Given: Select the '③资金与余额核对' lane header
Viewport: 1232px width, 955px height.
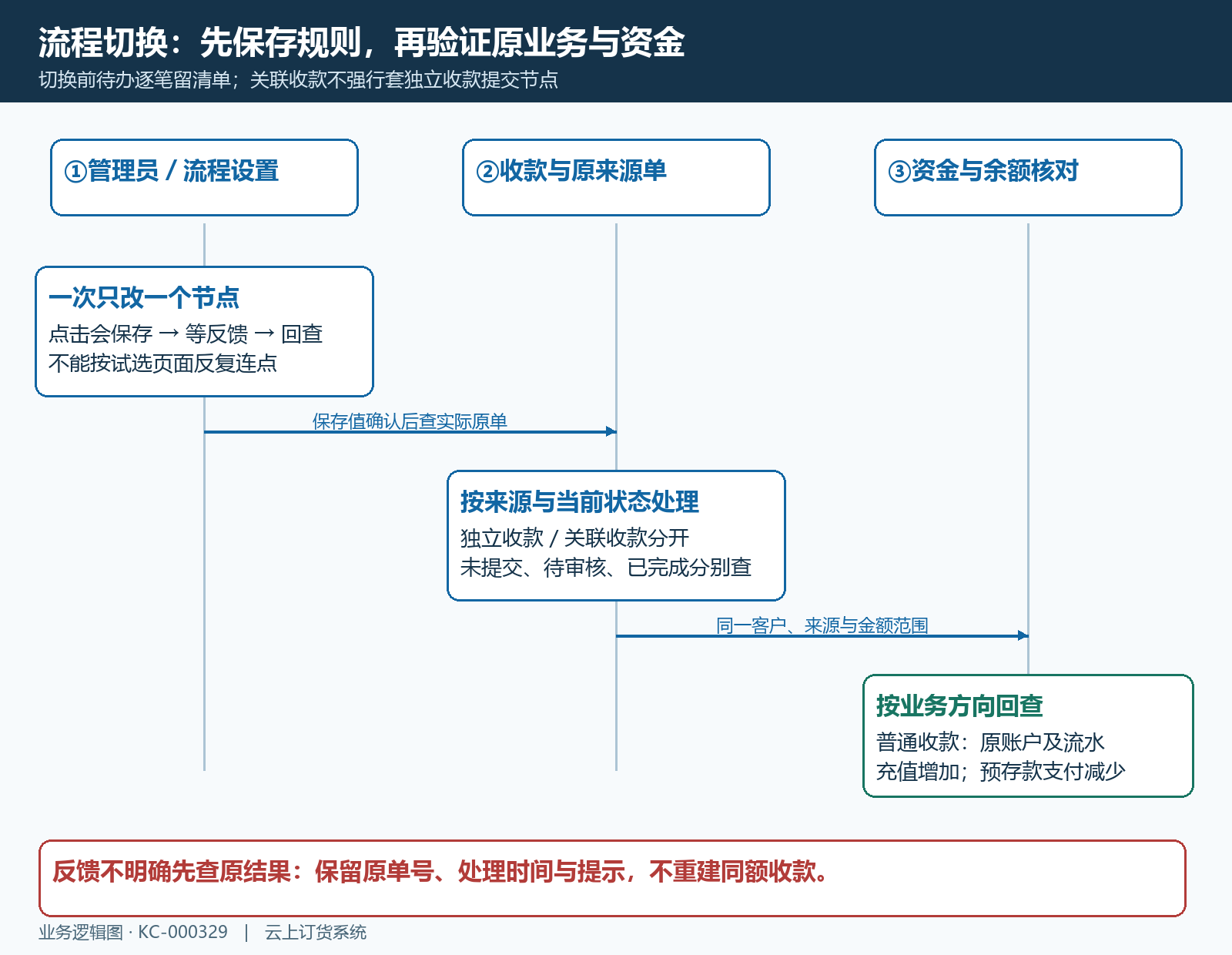Looking at the screenshot, I should point(1028,177).
